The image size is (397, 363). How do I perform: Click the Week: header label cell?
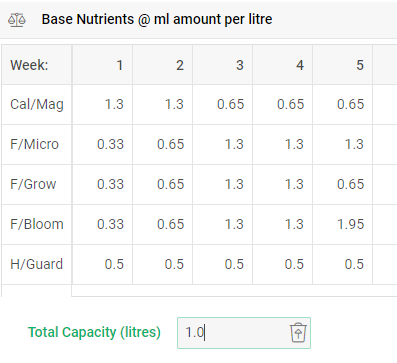click(37, 65)
